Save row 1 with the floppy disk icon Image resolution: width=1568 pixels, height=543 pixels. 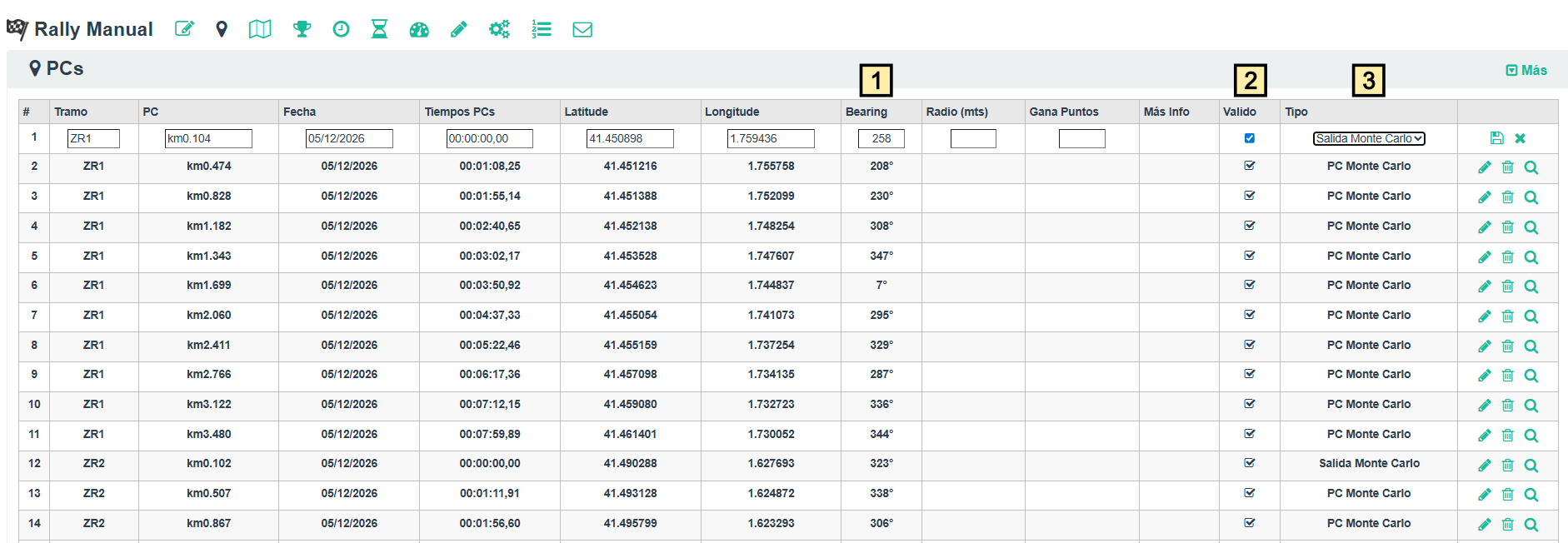pos(1496,138)
